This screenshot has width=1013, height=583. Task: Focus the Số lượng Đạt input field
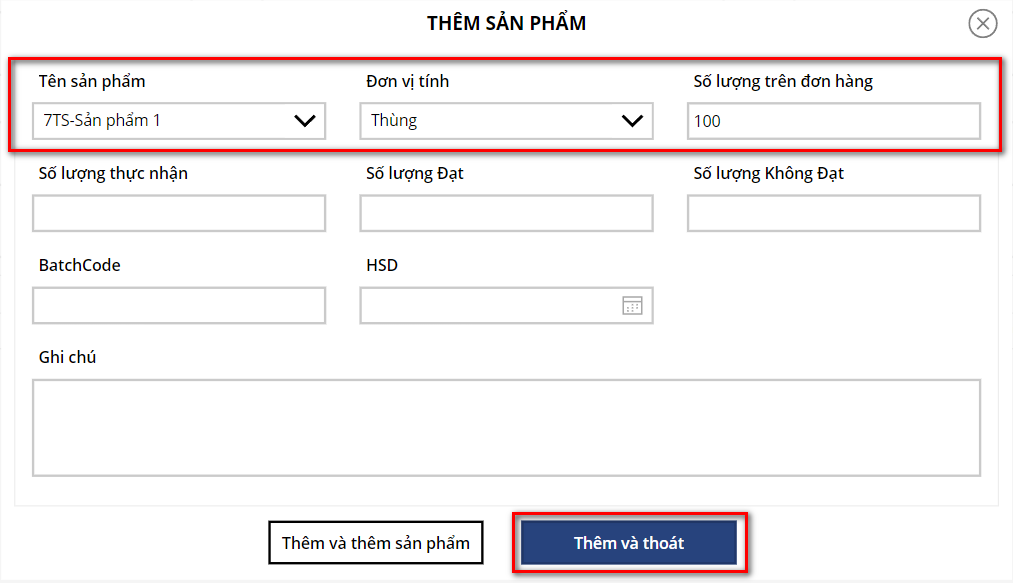tap(506, 213)
